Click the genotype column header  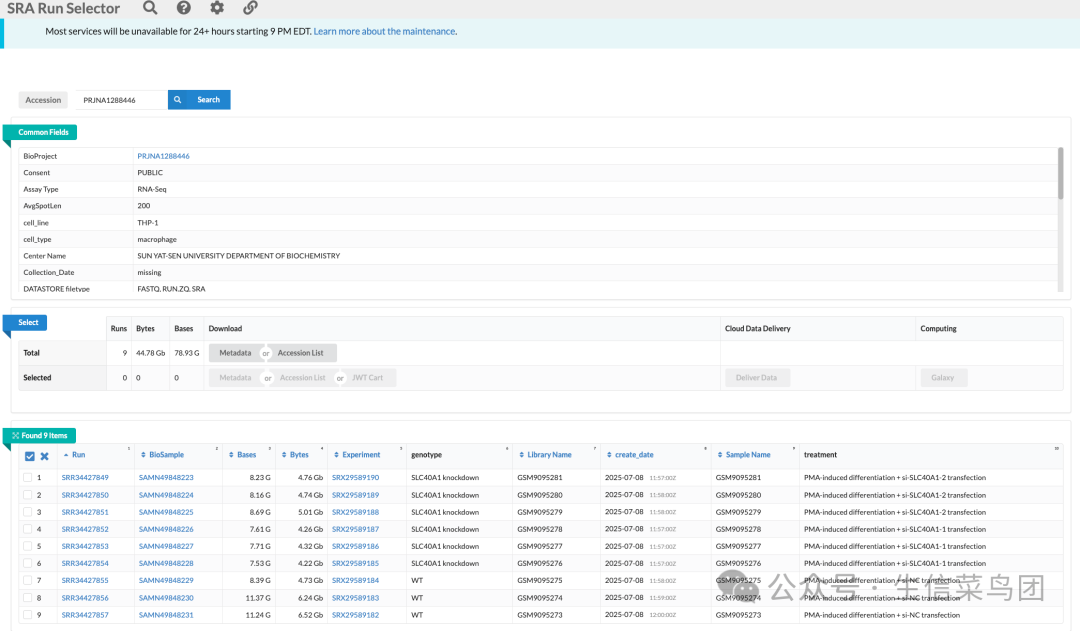click(x=426, y=455)
